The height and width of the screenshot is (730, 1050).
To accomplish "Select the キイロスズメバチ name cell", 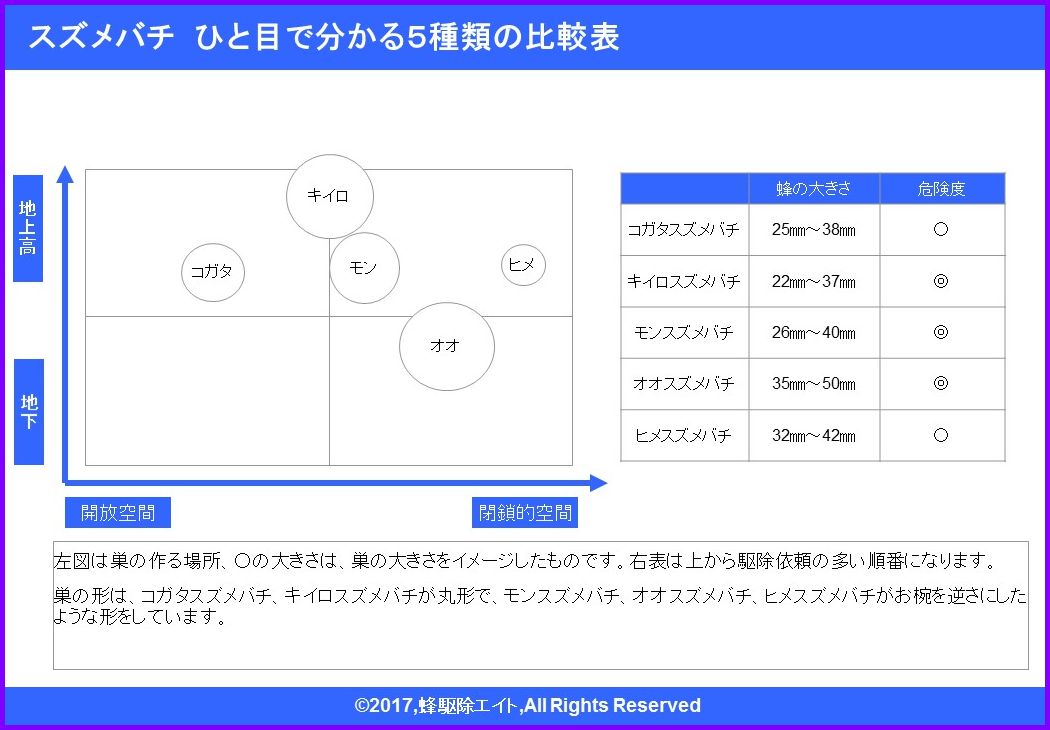I will (x=684, y=281).
